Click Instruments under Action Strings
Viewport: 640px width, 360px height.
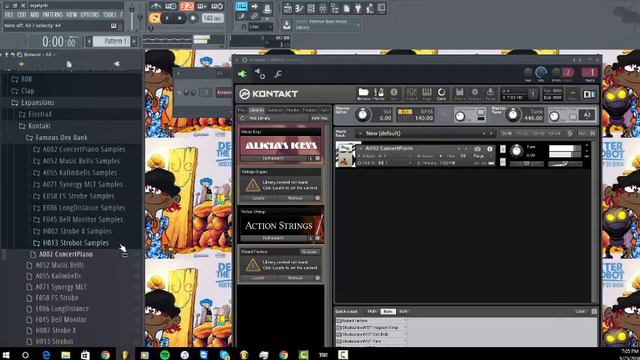click(x=273, y=238)
